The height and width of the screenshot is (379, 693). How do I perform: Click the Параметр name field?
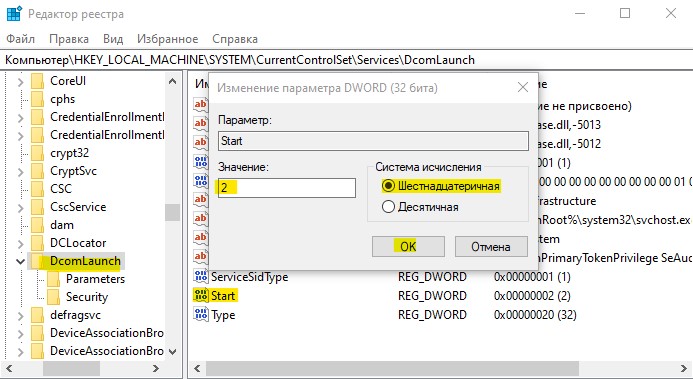point(373,141)
